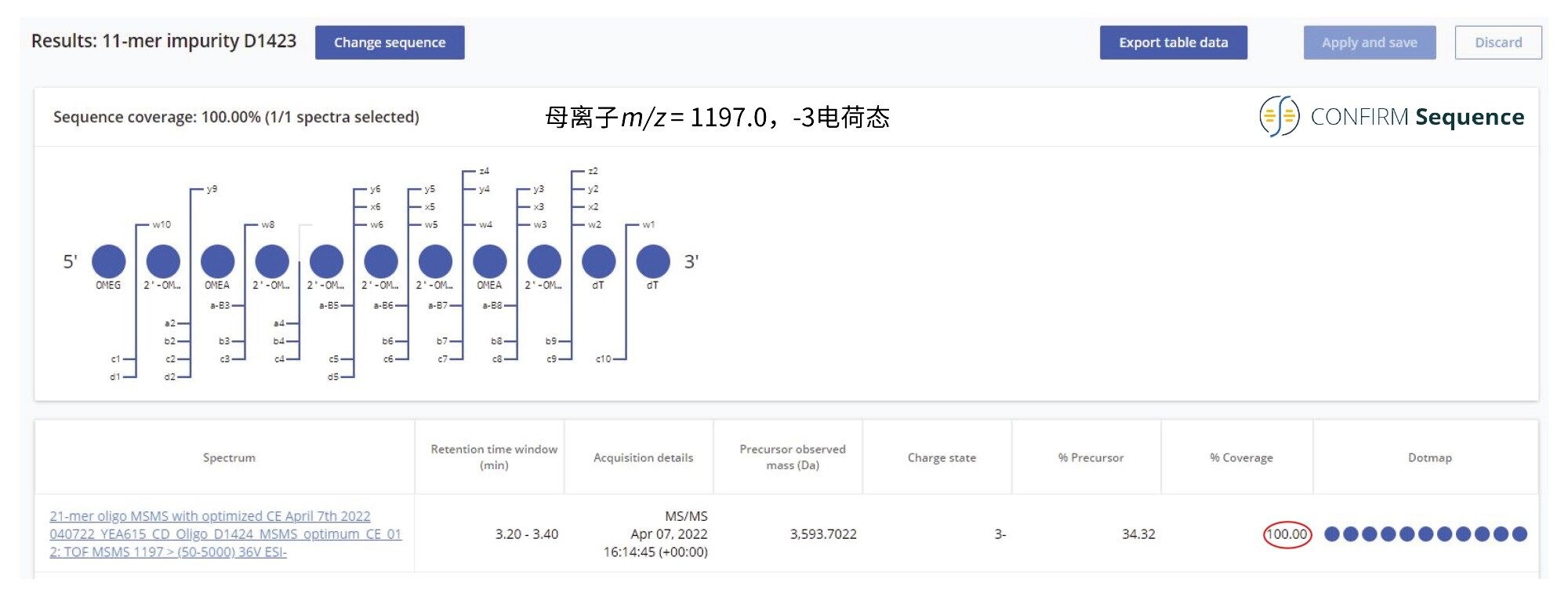The height and width of the screenshot is (597, 1568).
Task: Click the z4 fragment label
Action: pos(484,171)
